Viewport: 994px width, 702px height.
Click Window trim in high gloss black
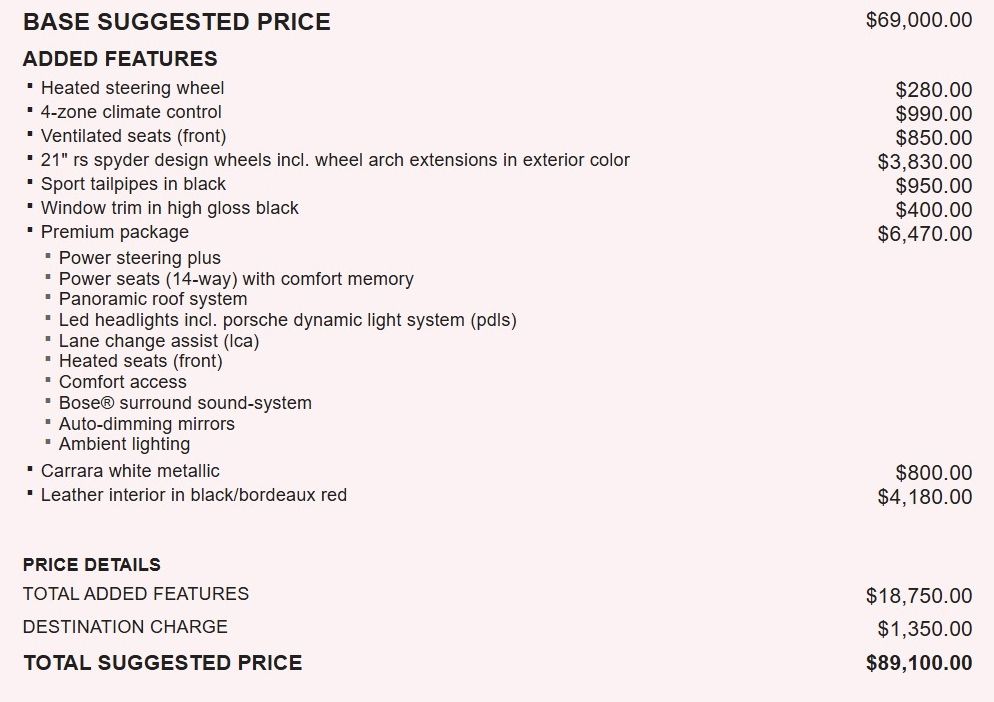[169, 208]
